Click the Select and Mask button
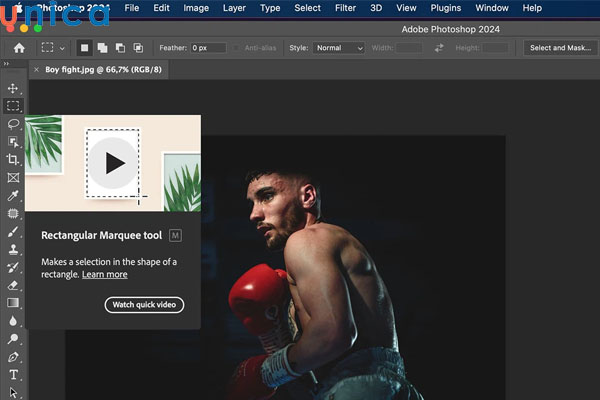 click(562, 48)
